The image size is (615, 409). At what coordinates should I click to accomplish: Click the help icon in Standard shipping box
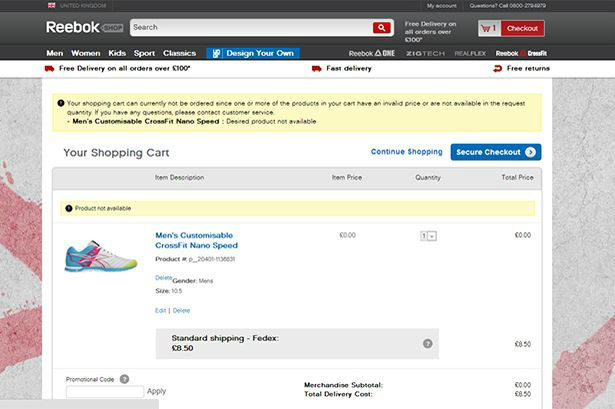[428, 344]
